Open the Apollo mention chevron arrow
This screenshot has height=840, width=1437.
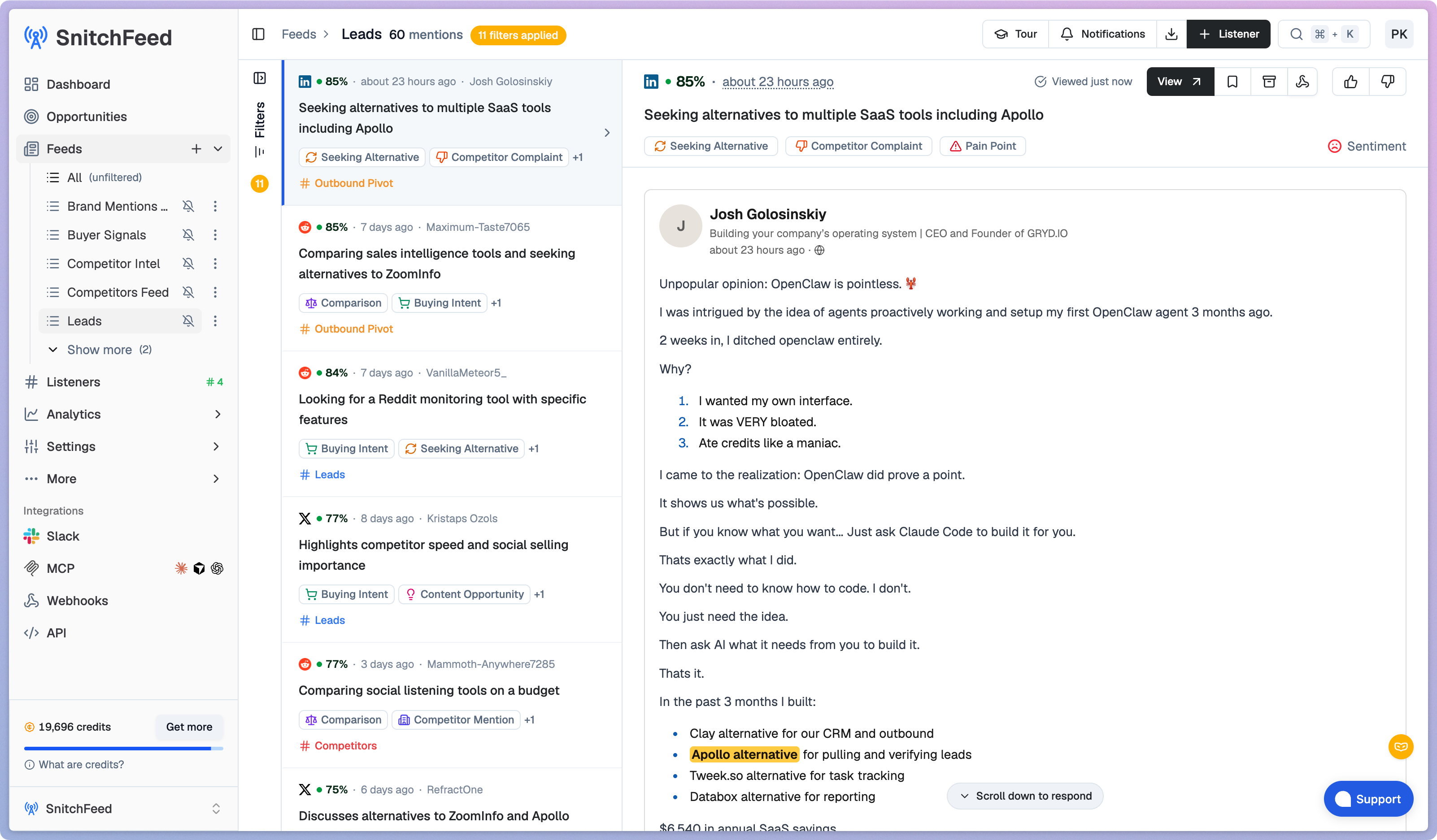(607, 133)
